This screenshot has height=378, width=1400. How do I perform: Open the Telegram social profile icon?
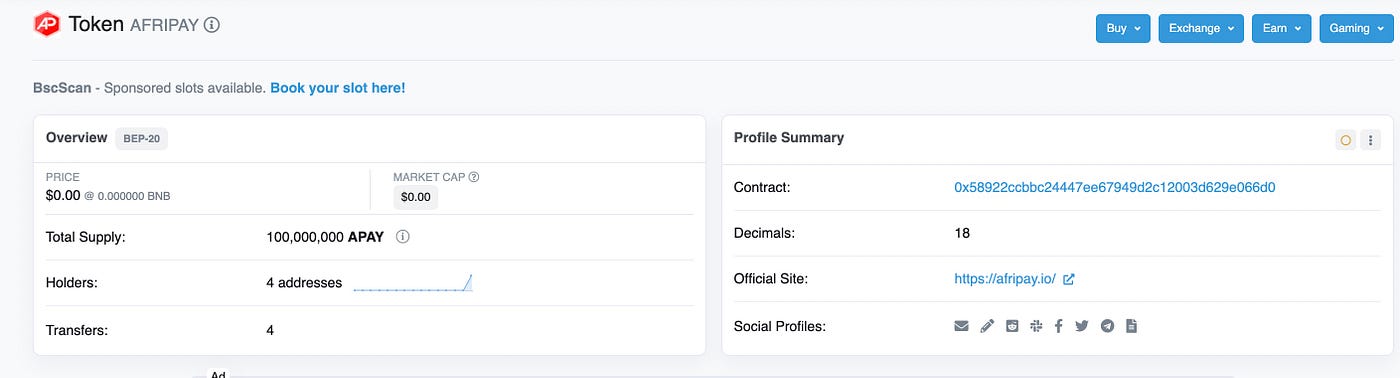pos(1107,326)
